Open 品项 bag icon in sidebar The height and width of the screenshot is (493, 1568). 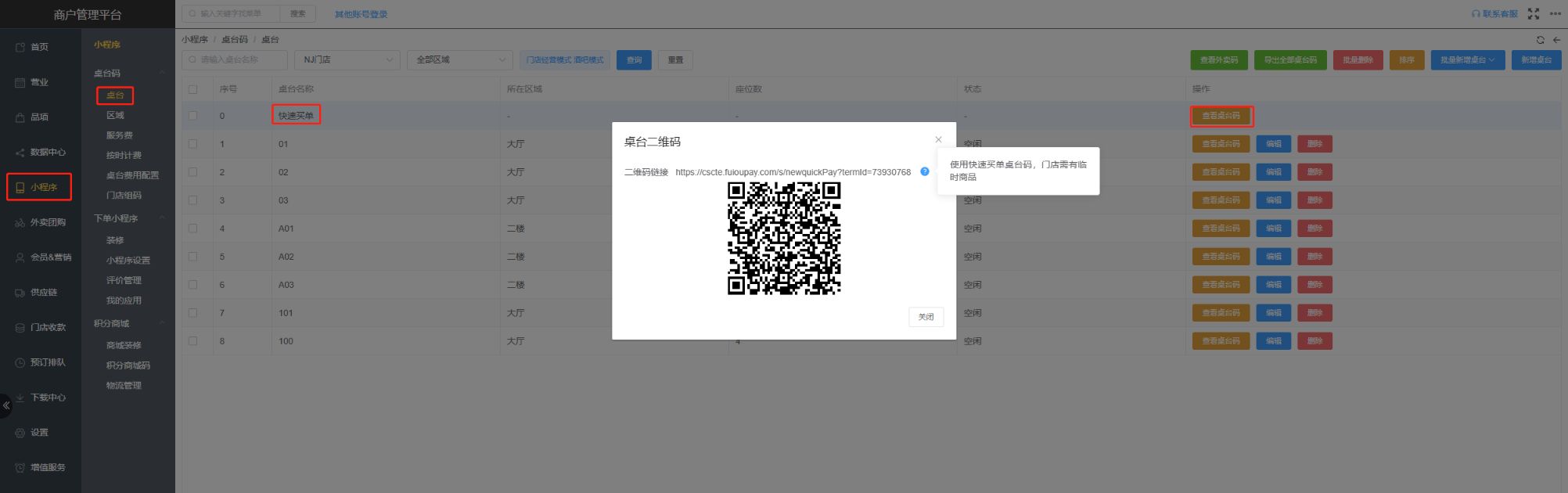click(x=20, y=117)
